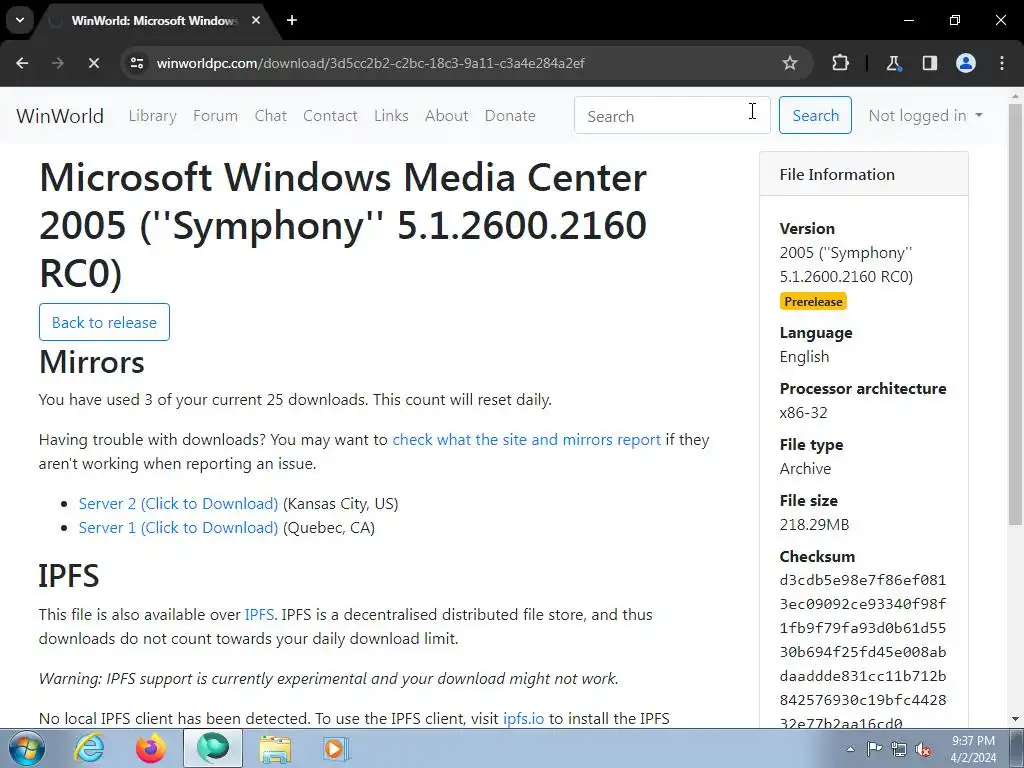Open the browser extensions puzzle icon
The width and height of the screenshot is (1024, 768).
click(x=840, y=63)
